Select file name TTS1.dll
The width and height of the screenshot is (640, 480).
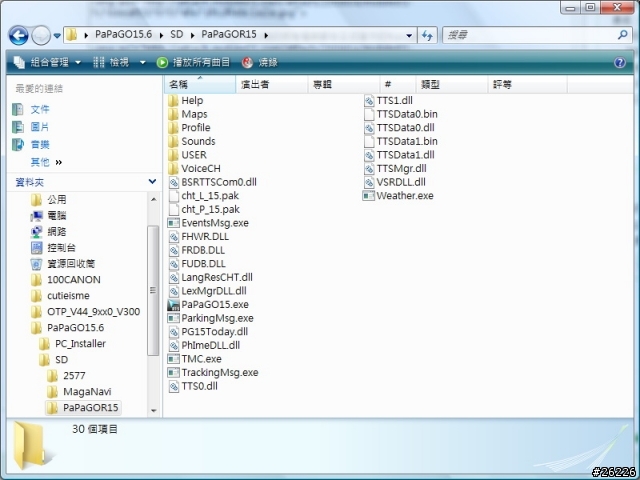[394, 100]
